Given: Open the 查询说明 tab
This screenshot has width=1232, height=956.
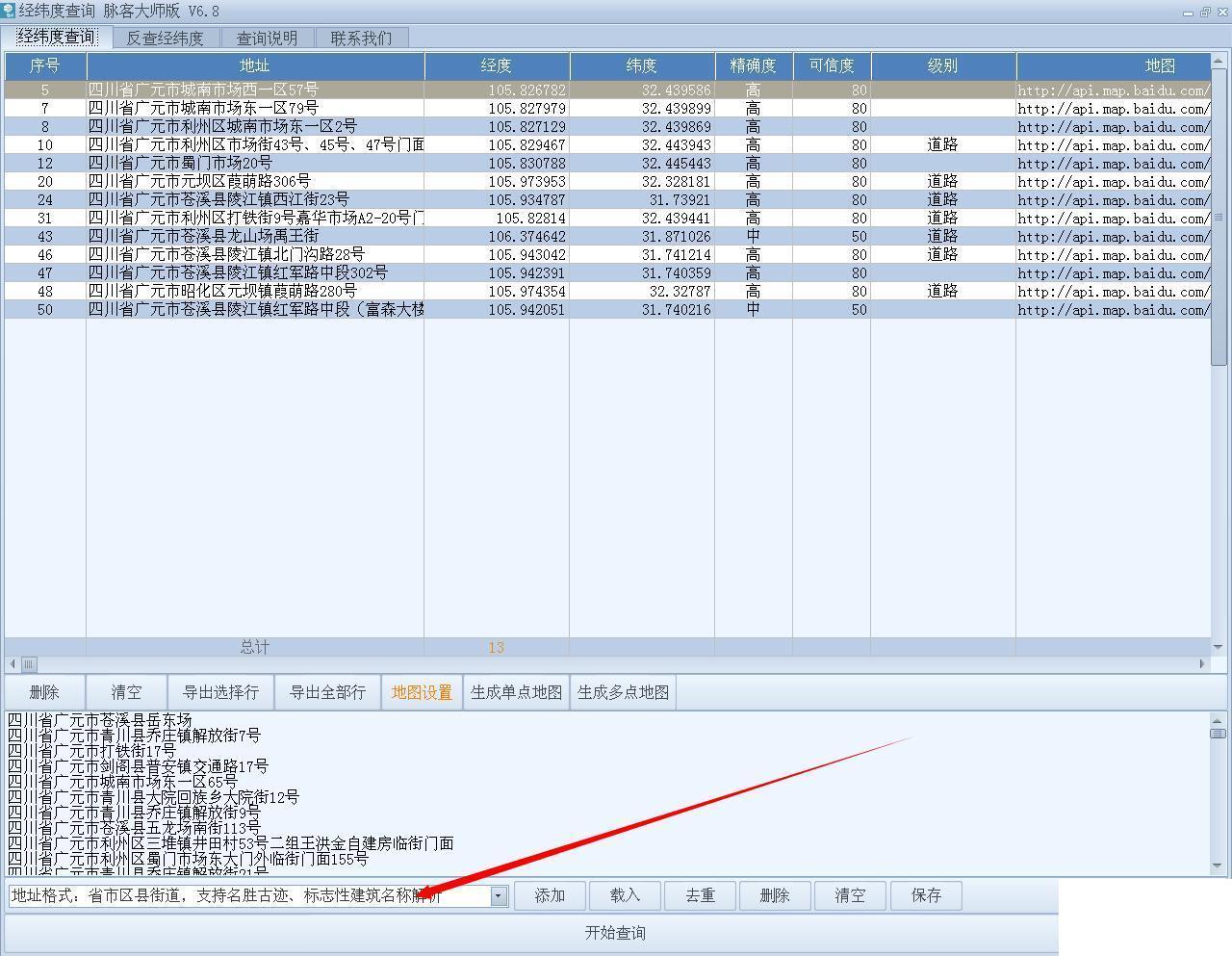Looking at the screenshot, I should 268,39.
